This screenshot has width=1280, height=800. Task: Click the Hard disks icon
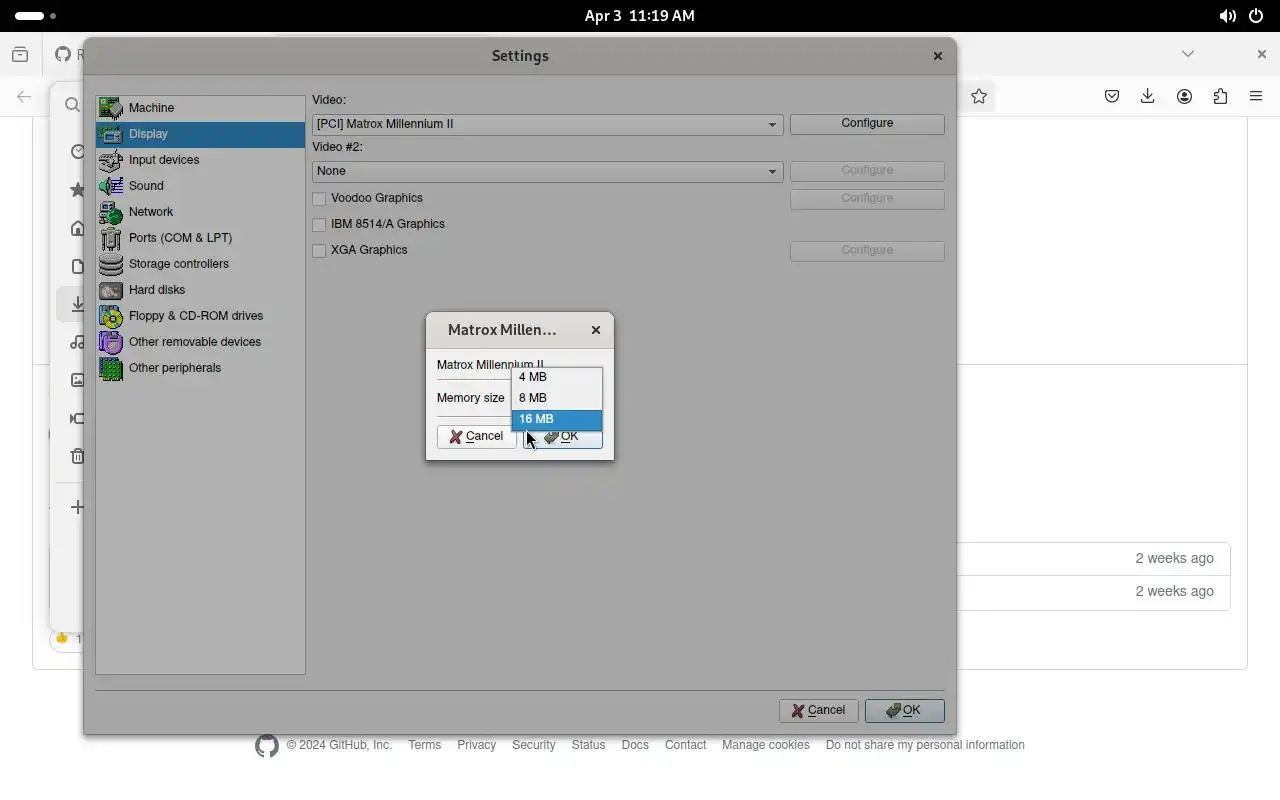(111, 290)
